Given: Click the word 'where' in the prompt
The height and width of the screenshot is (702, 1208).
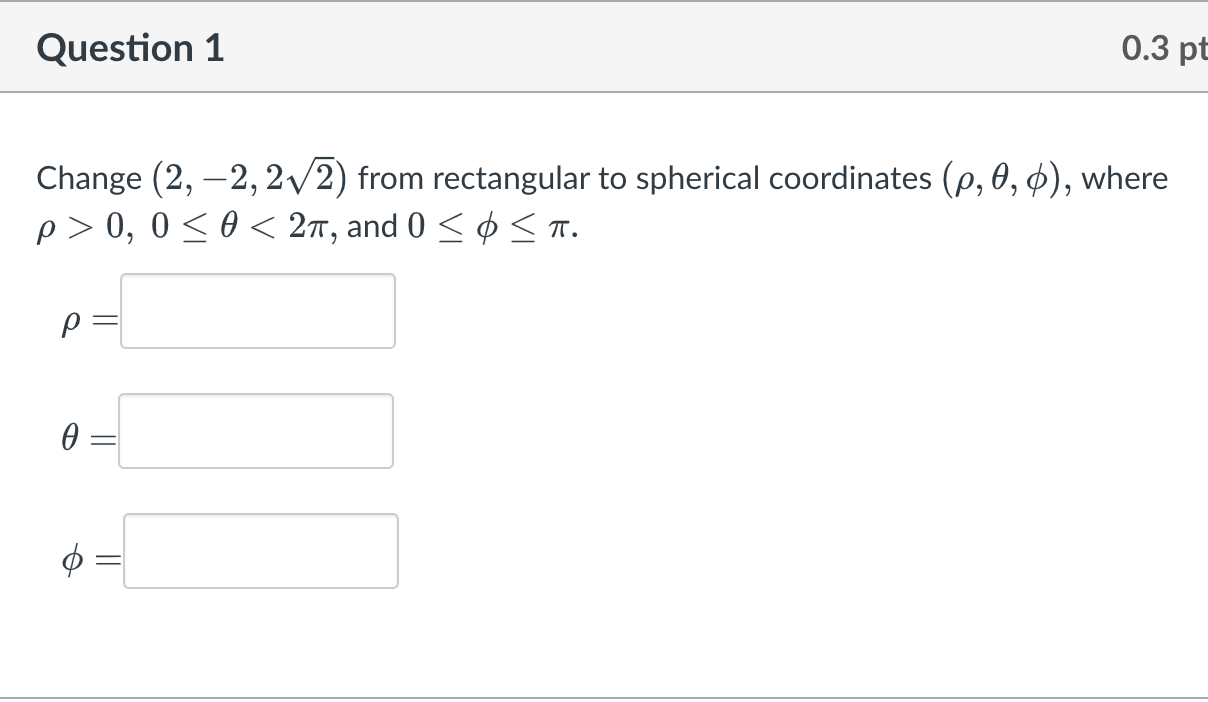Looking at the screenshot, I should pyautogui.click(x=1125, y=179).
